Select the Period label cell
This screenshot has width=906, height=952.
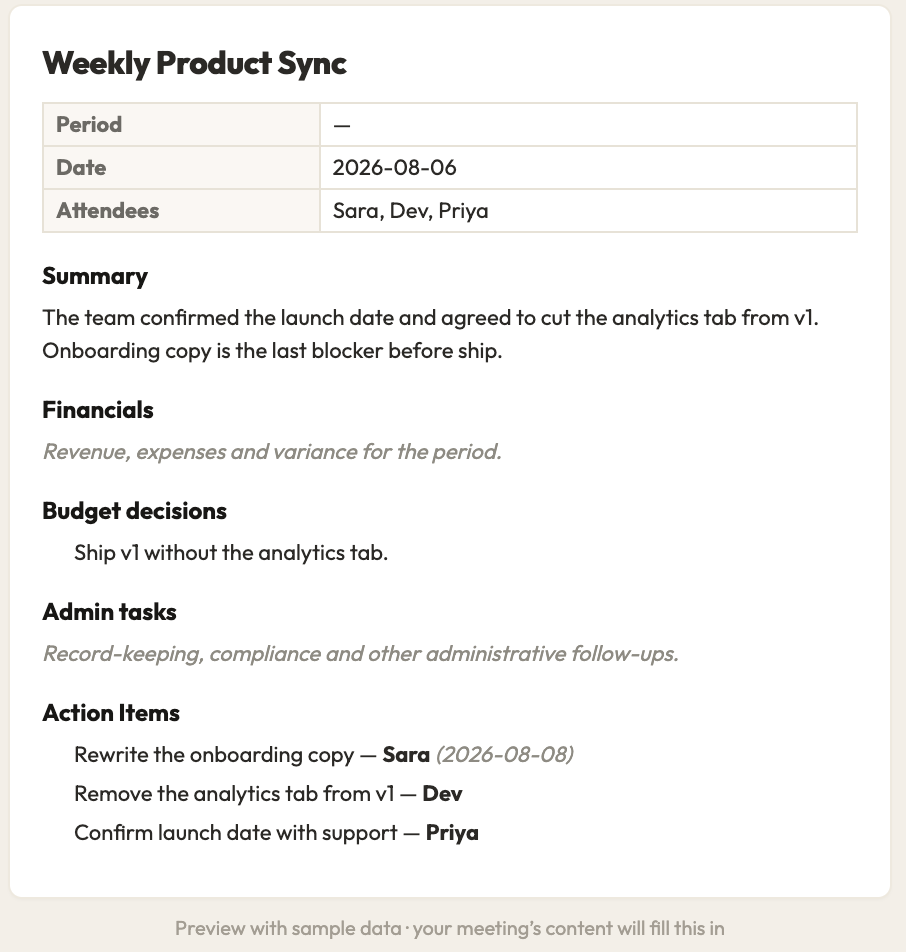click(182, 124)
